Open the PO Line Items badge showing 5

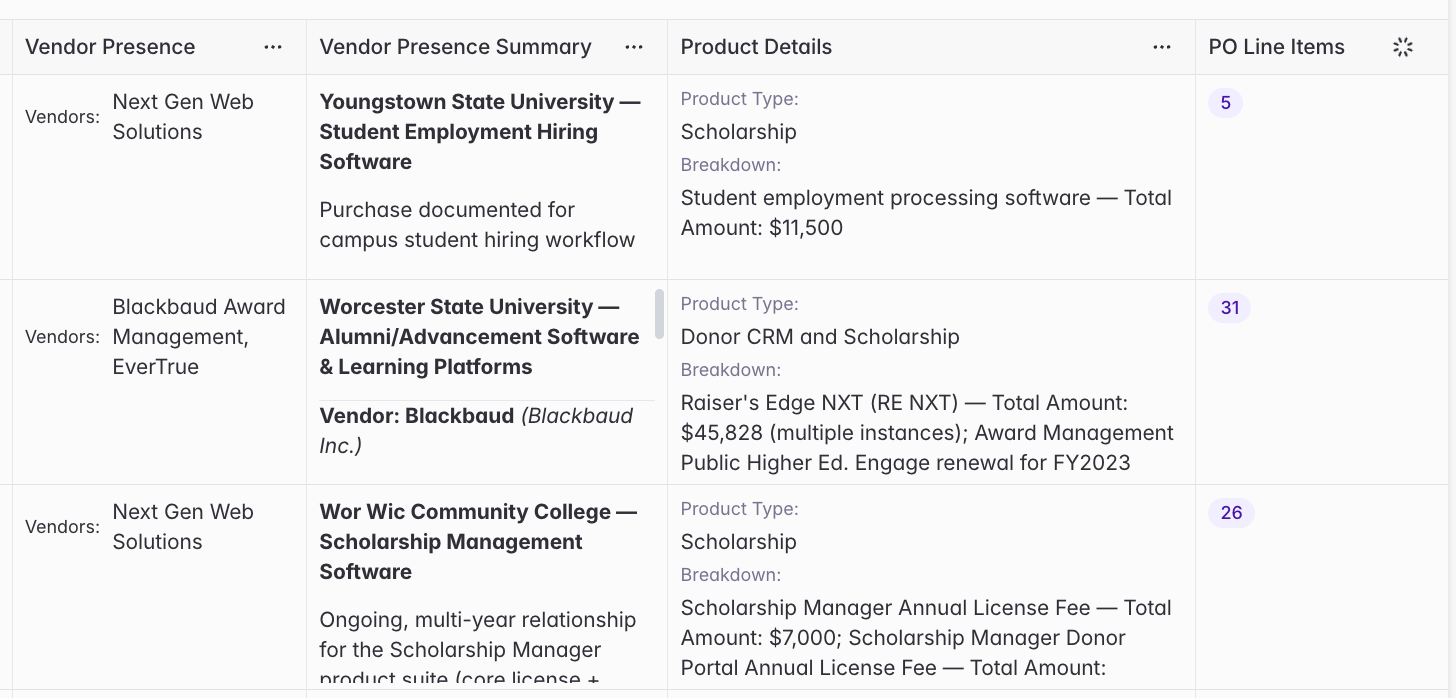1225,103
